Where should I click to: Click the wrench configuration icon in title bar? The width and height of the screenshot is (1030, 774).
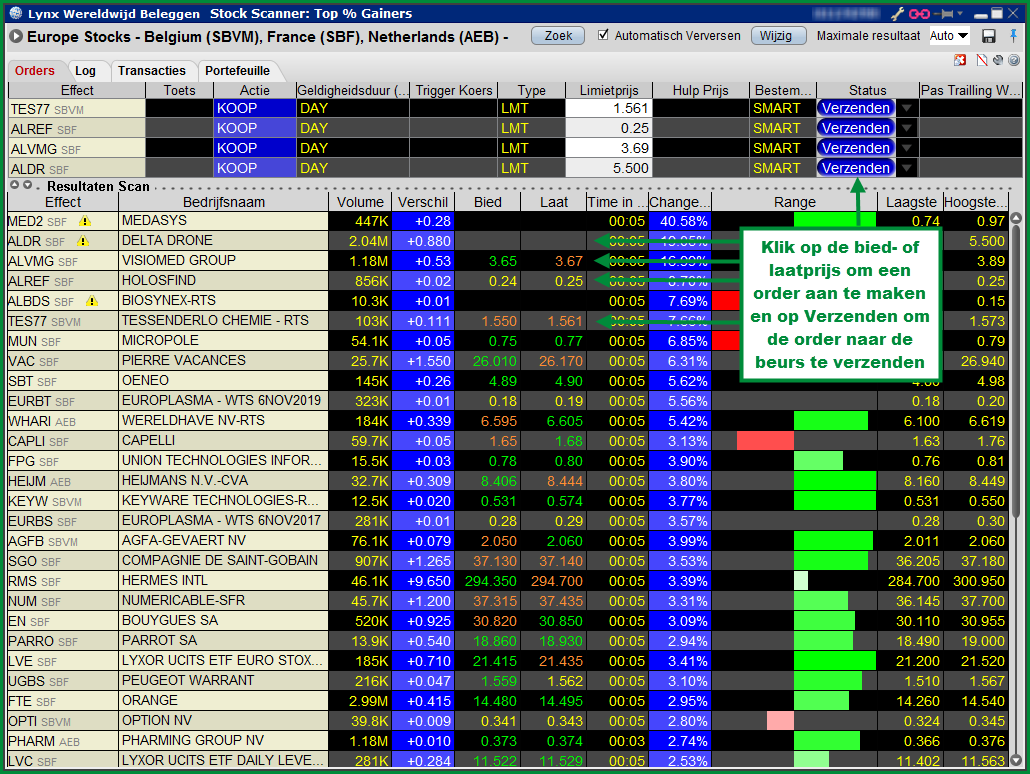897,13
